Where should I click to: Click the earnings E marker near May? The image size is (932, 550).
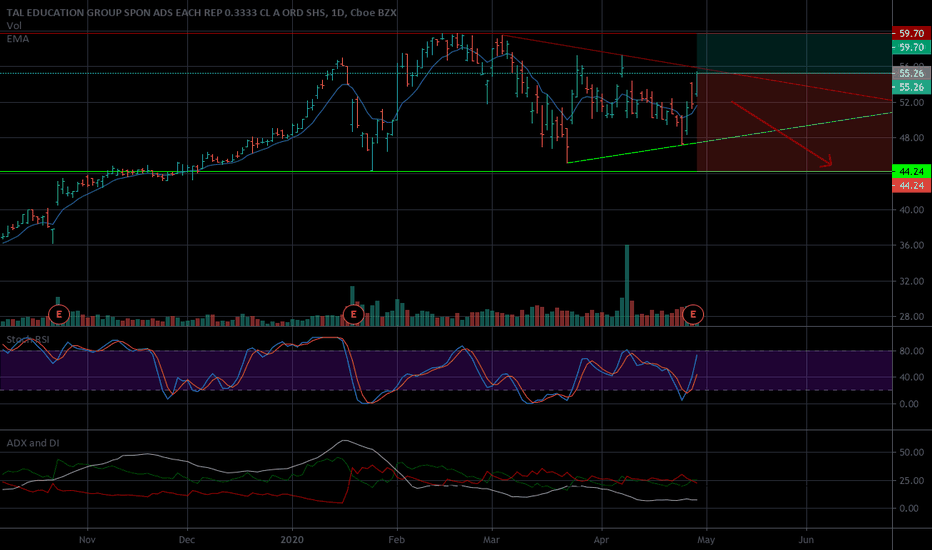(x=693, y=314)
